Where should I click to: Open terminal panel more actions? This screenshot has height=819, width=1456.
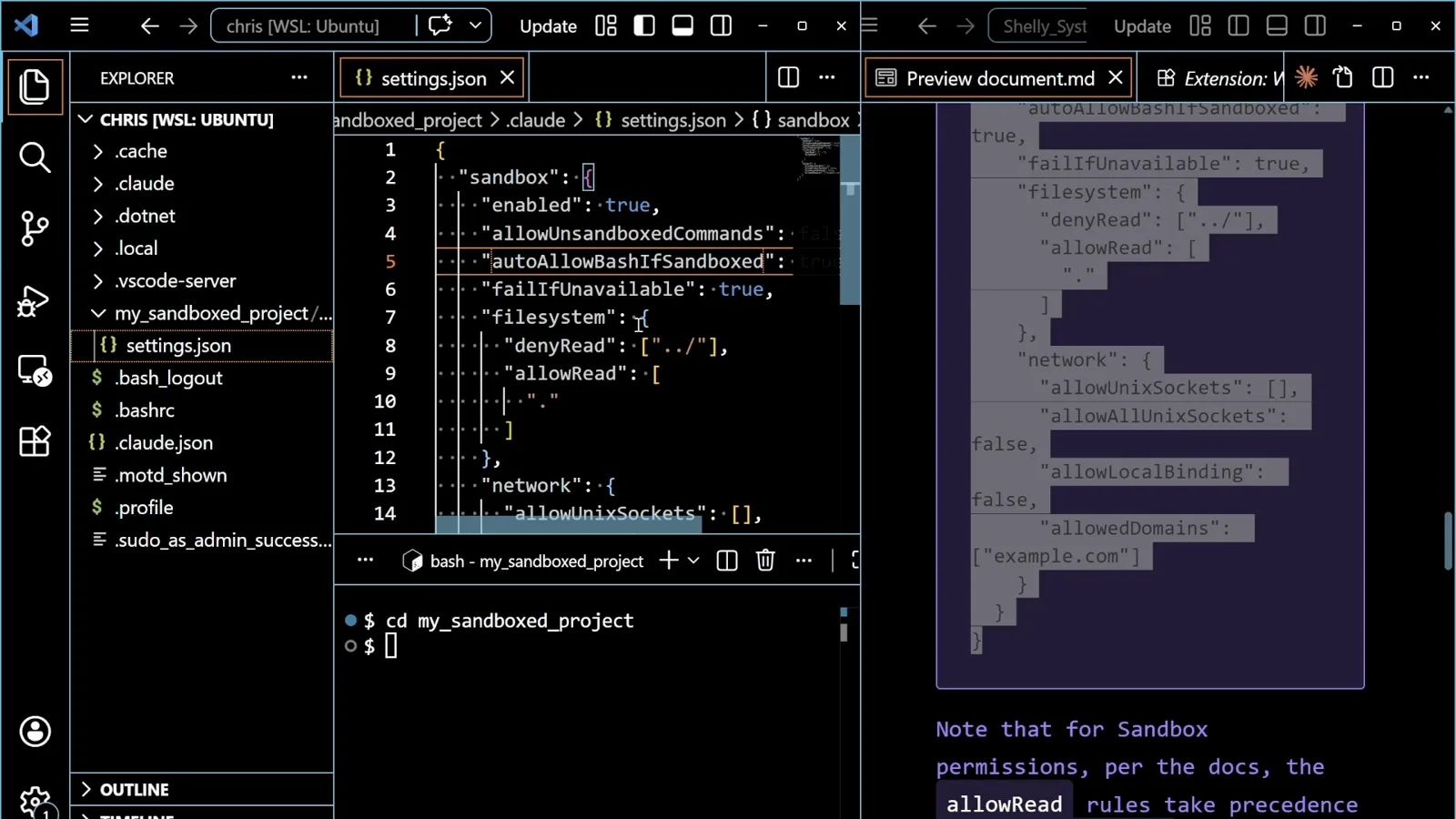[804, 561]
